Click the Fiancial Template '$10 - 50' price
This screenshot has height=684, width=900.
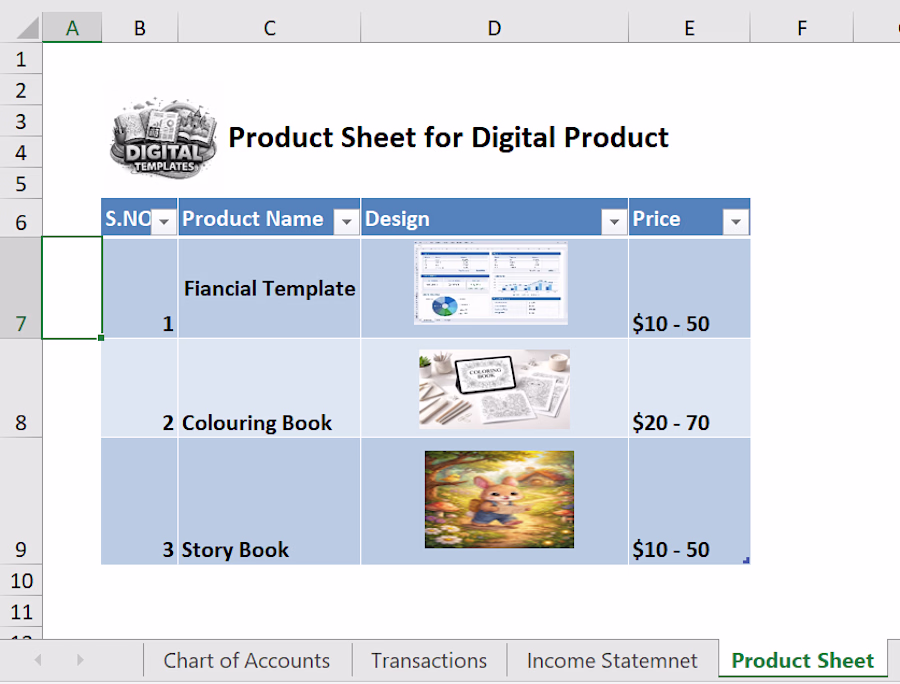(x=689, y=288)
